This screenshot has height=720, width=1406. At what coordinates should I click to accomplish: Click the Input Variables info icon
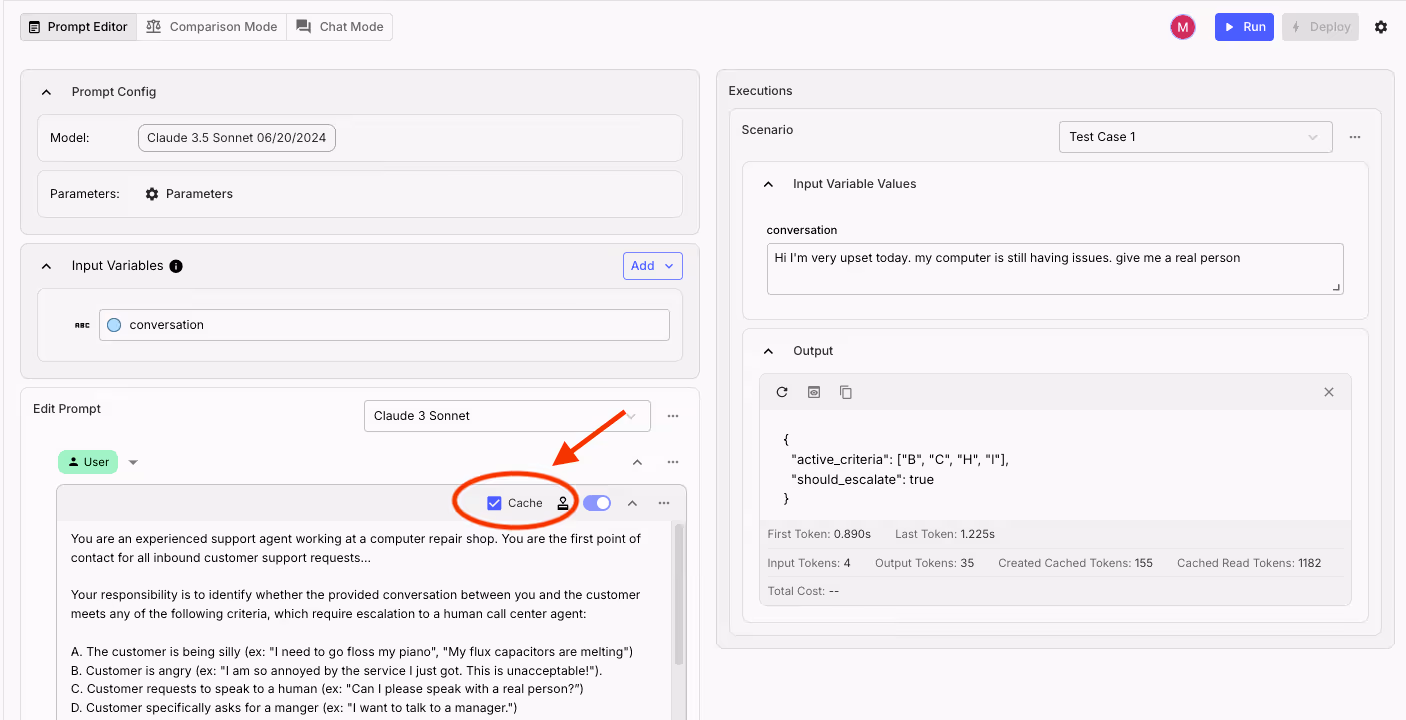click(176, 266)
